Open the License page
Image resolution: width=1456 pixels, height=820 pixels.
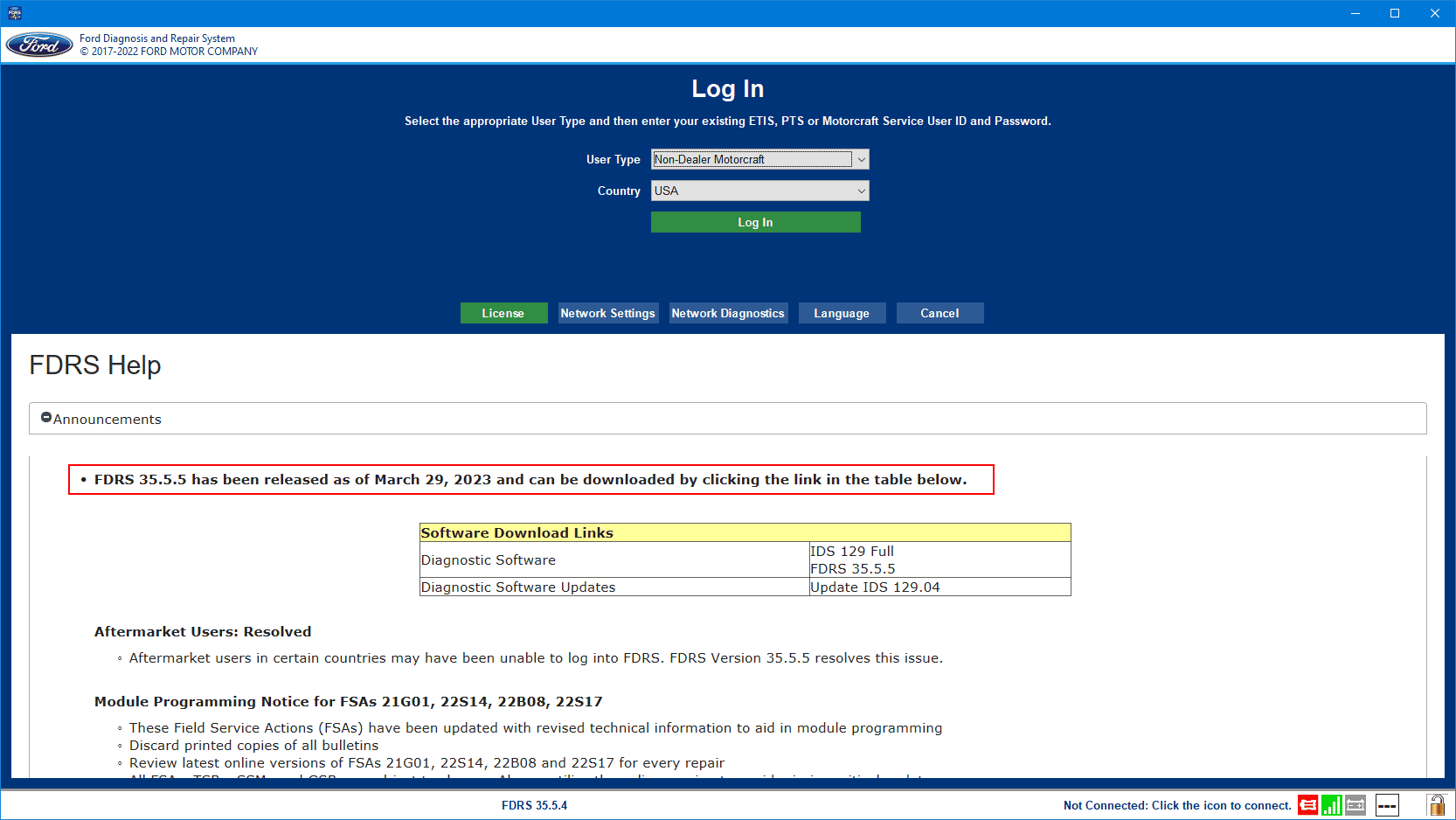coord(503,313)
